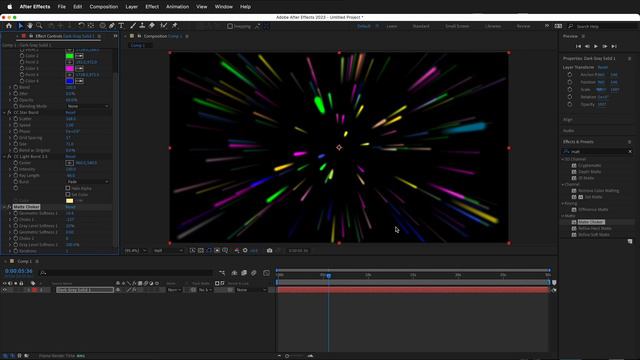Click Play in the Preview panel

(596, 47)
